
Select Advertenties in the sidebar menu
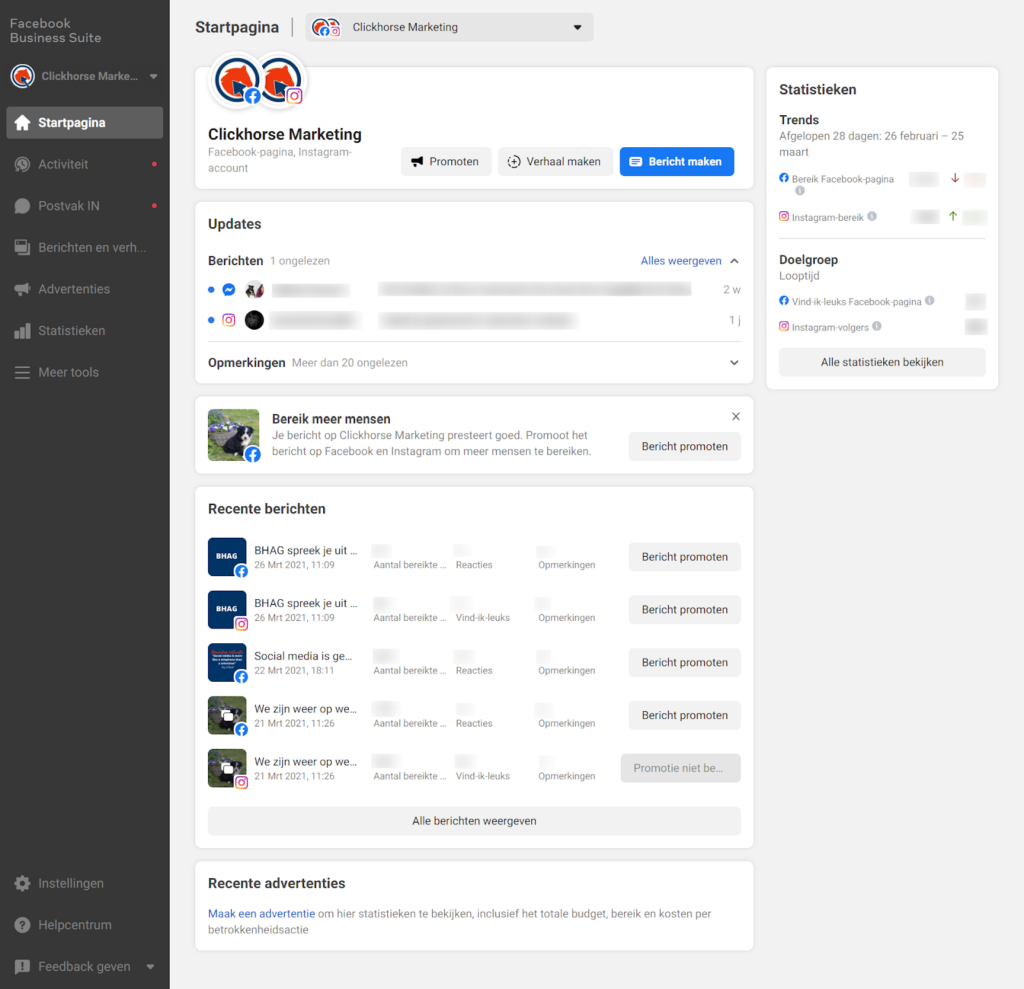point(84,289)
